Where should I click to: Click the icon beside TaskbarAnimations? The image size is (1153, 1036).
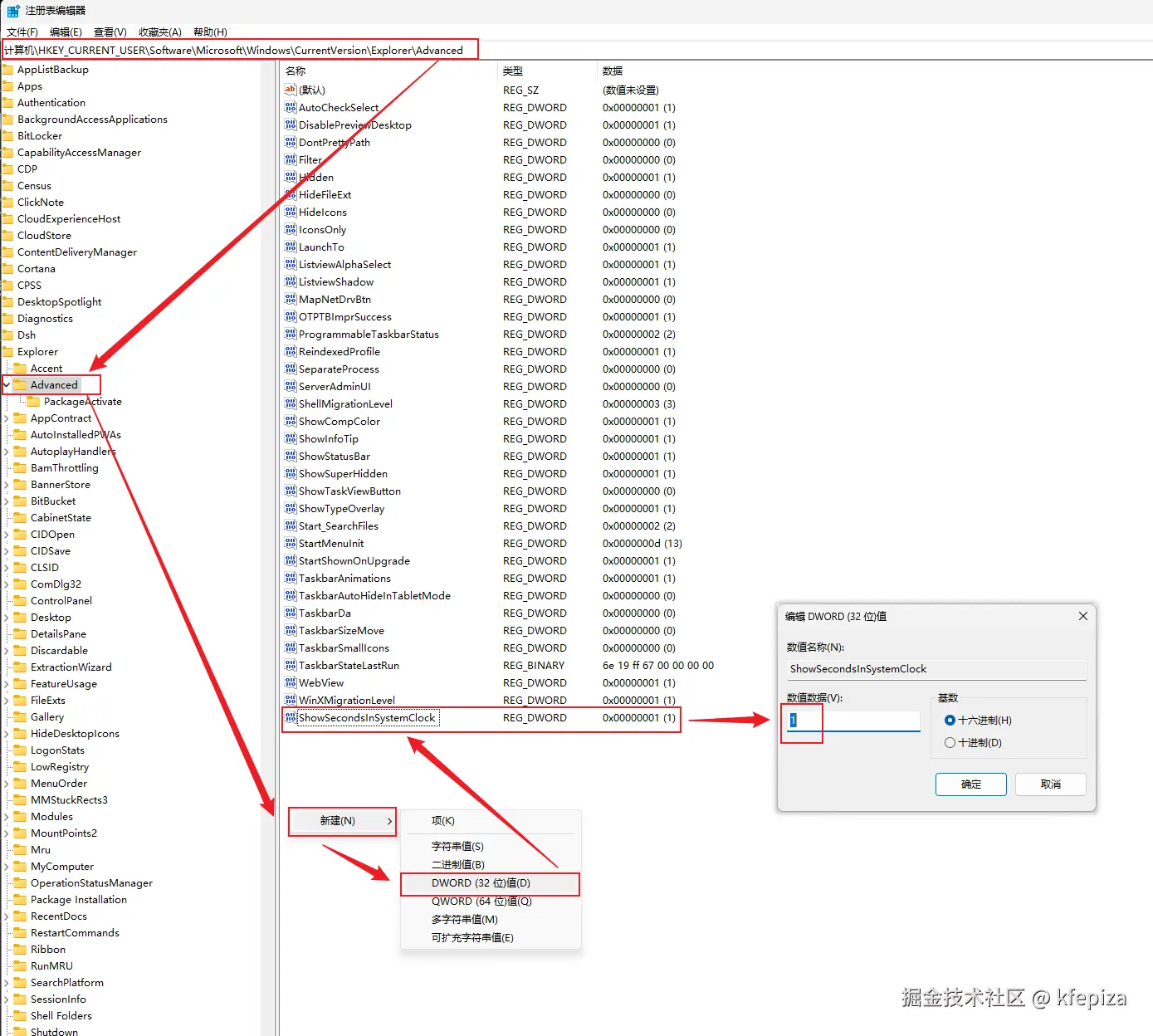pyautogui.click(x=291, y=578)
